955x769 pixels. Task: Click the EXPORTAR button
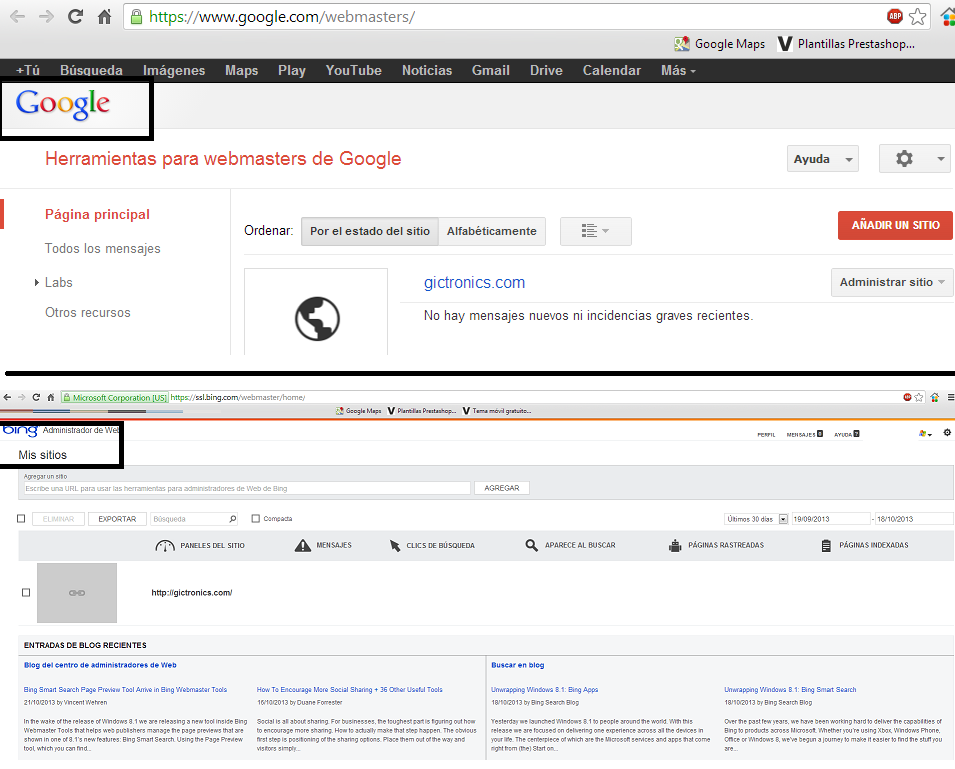[x=117, y=519]
